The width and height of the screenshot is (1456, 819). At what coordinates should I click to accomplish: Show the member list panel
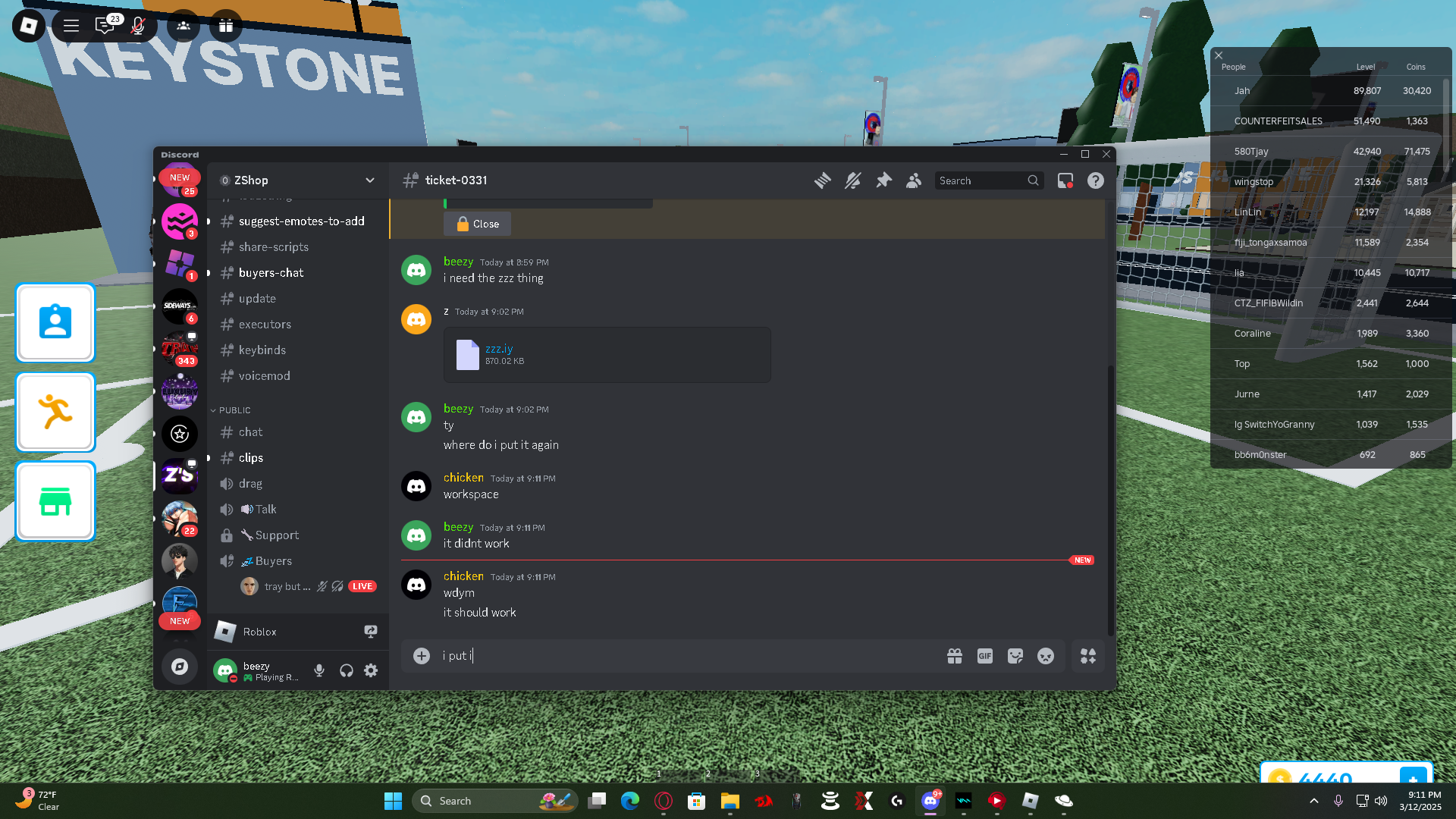(914, 180)
